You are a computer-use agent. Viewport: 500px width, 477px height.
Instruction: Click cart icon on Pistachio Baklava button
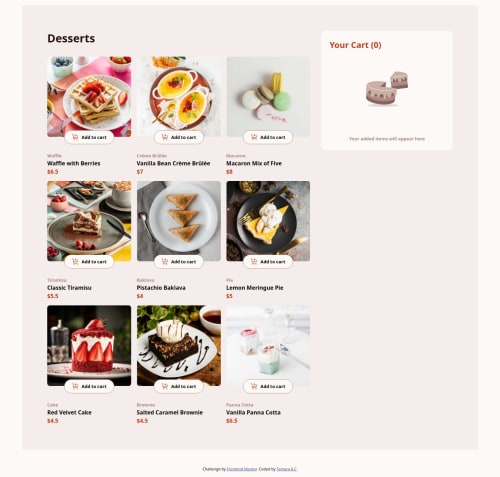click(x=165, y=262)
